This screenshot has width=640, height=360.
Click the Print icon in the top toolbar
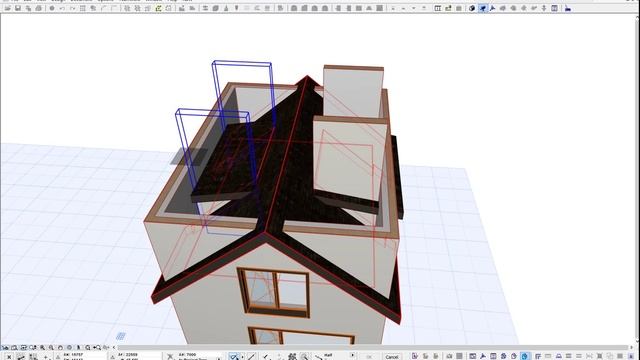tap(39, 8)
